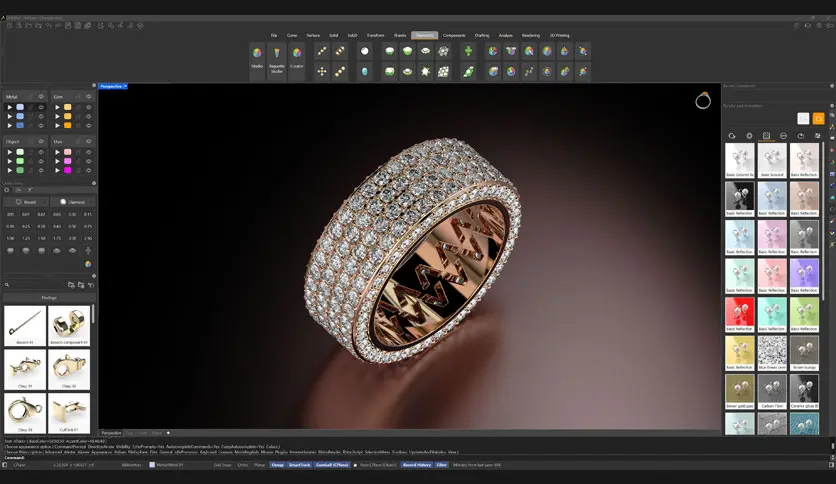Click the refresh icon right of the search box
The image size is (836, 484).
[x=91, y=285]
